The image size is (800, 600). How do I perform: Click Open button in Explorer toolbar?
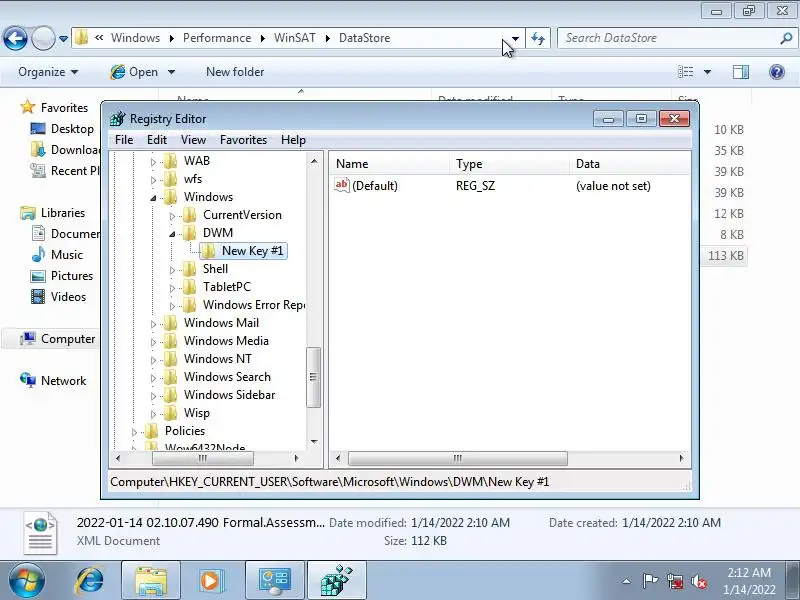[135, 72]
